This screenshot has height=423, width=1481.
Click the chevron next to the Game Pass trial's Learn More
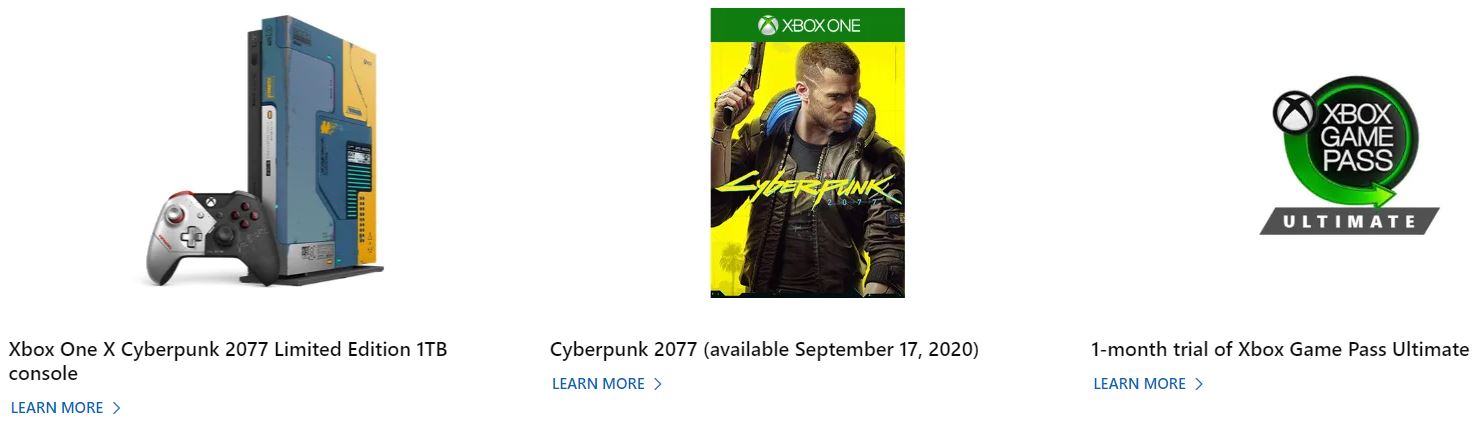1199,384
